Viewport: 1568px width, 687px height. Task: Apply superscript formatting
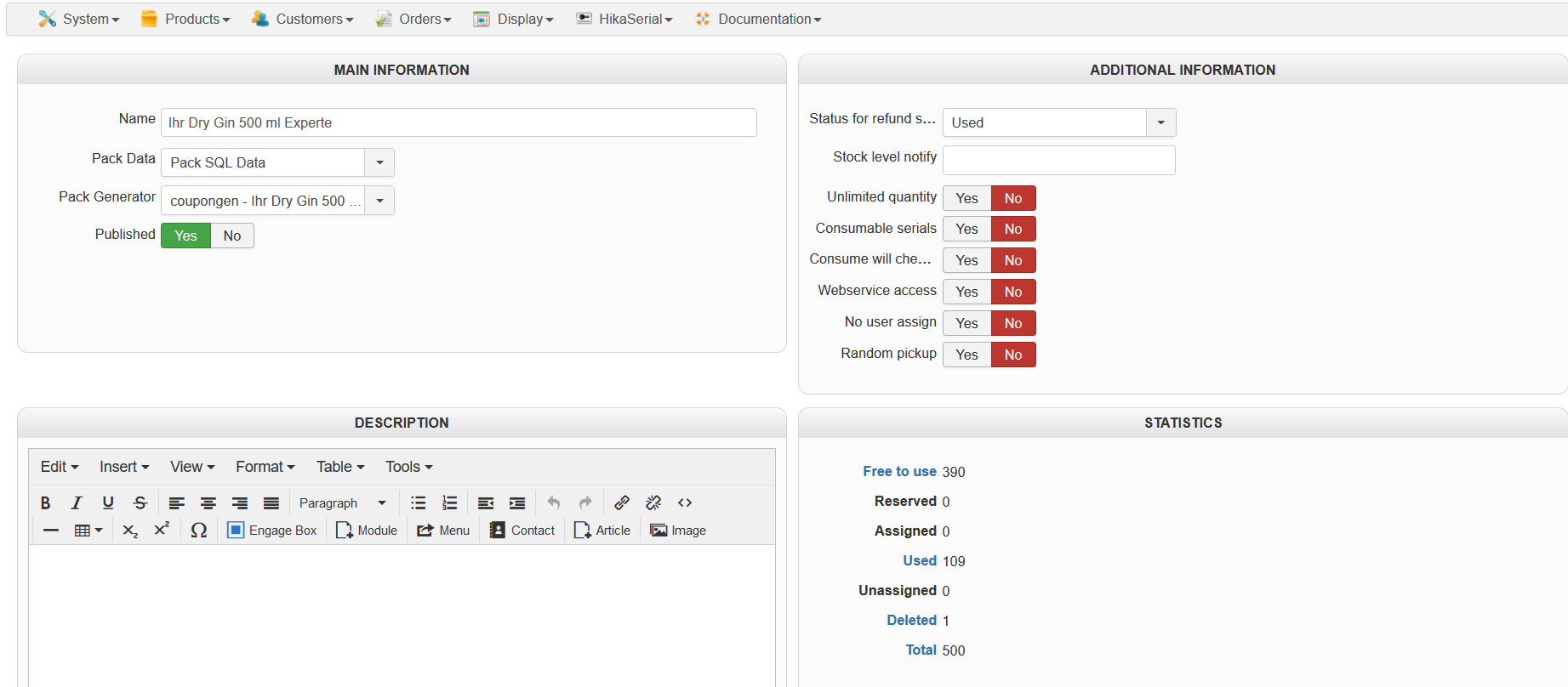162,531
